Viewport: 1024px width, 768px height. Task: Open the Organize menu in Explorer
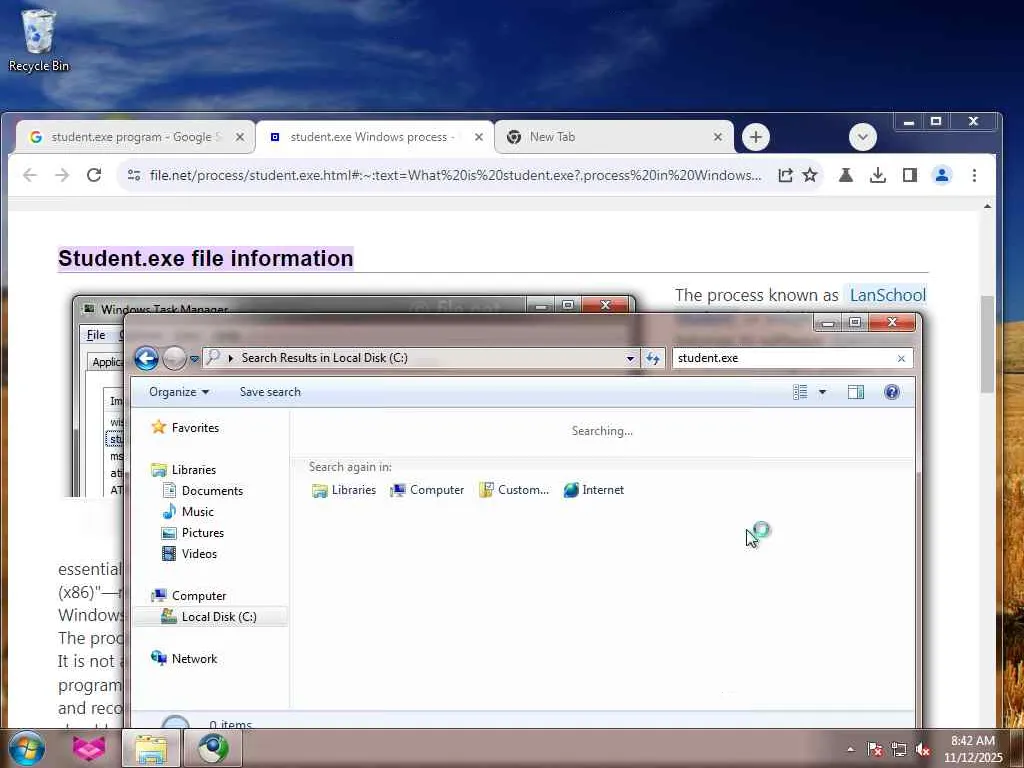(179, 392)
